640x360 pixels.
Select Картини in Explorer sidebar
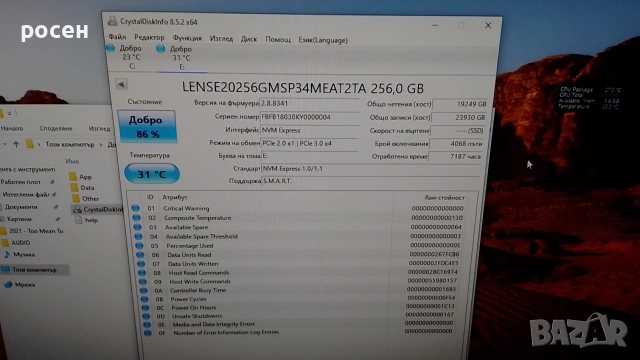click(19, 219)
